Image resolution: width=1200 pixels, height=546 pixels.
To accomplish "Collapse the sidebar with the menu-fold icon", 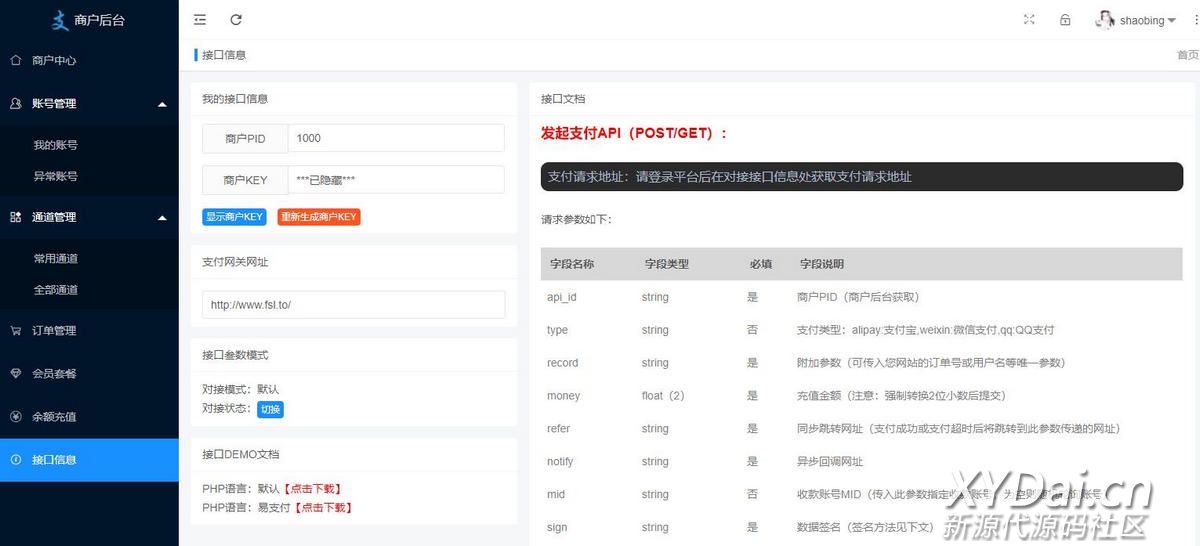I will (200, 20).
